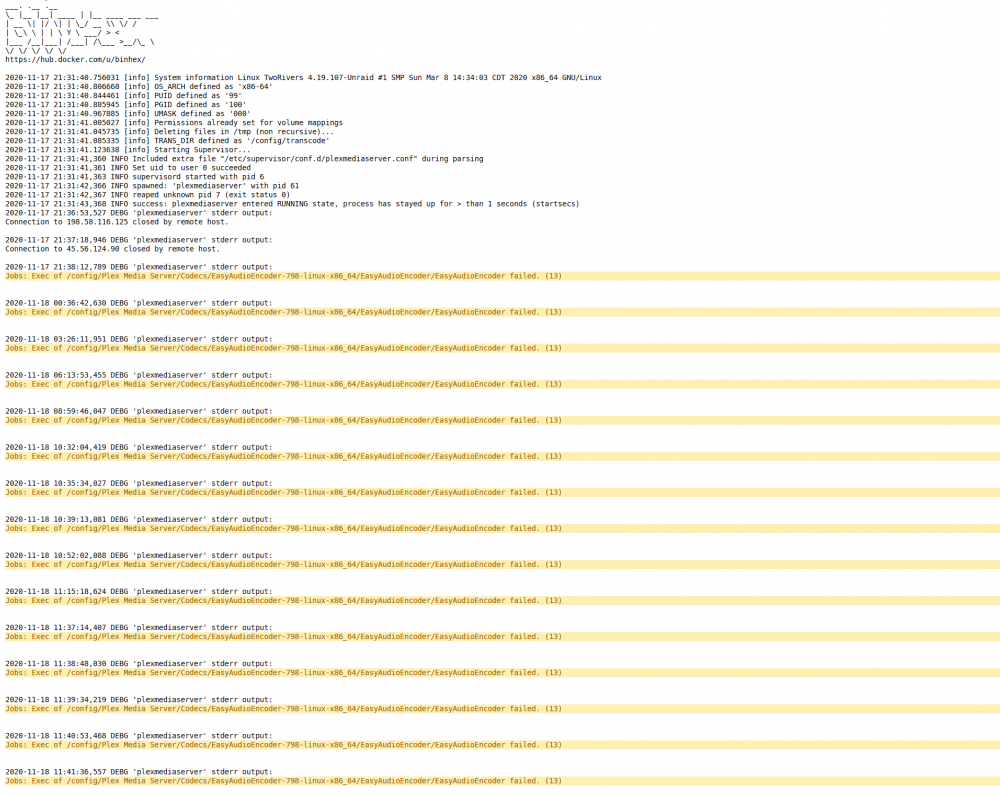Select the 10:52:02,088 DEBG stderr line
Image resolution: width=1000 pixels, height=795 pixels.
(x=138, y=555)
